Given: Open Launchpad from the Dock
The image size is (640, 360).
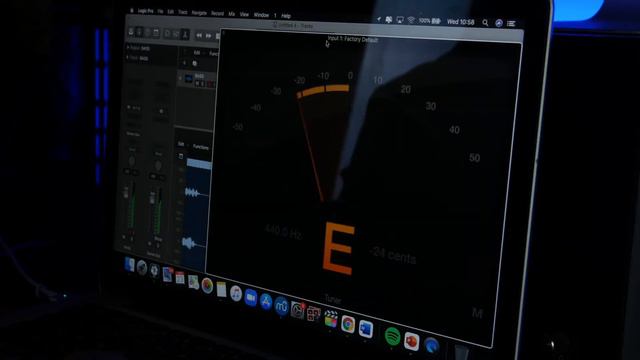Looking at the screenshot, I should point(142,267).
